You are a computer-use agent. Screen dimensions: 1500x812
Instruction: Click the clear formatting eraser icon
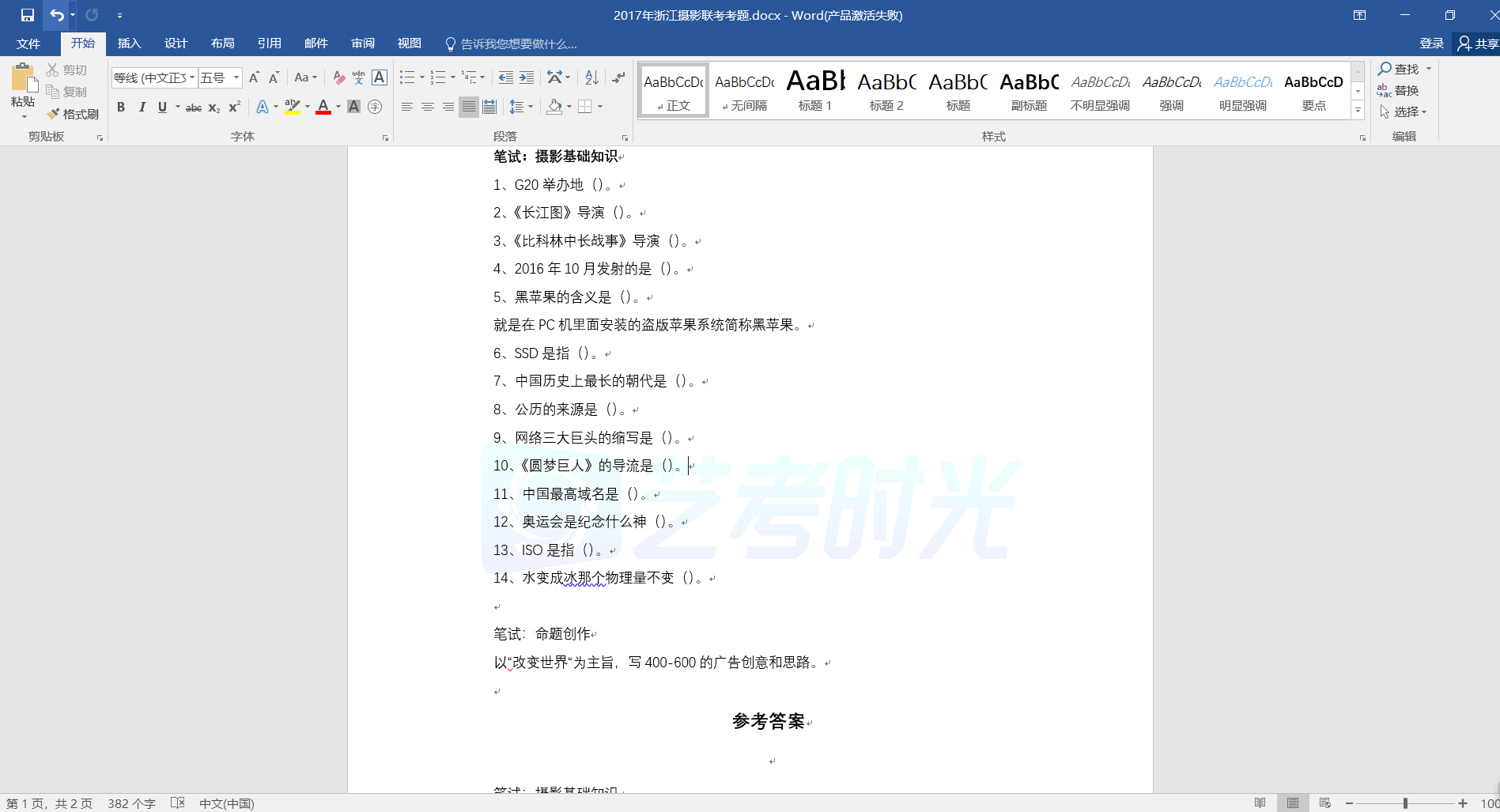[x=338, y=77]
